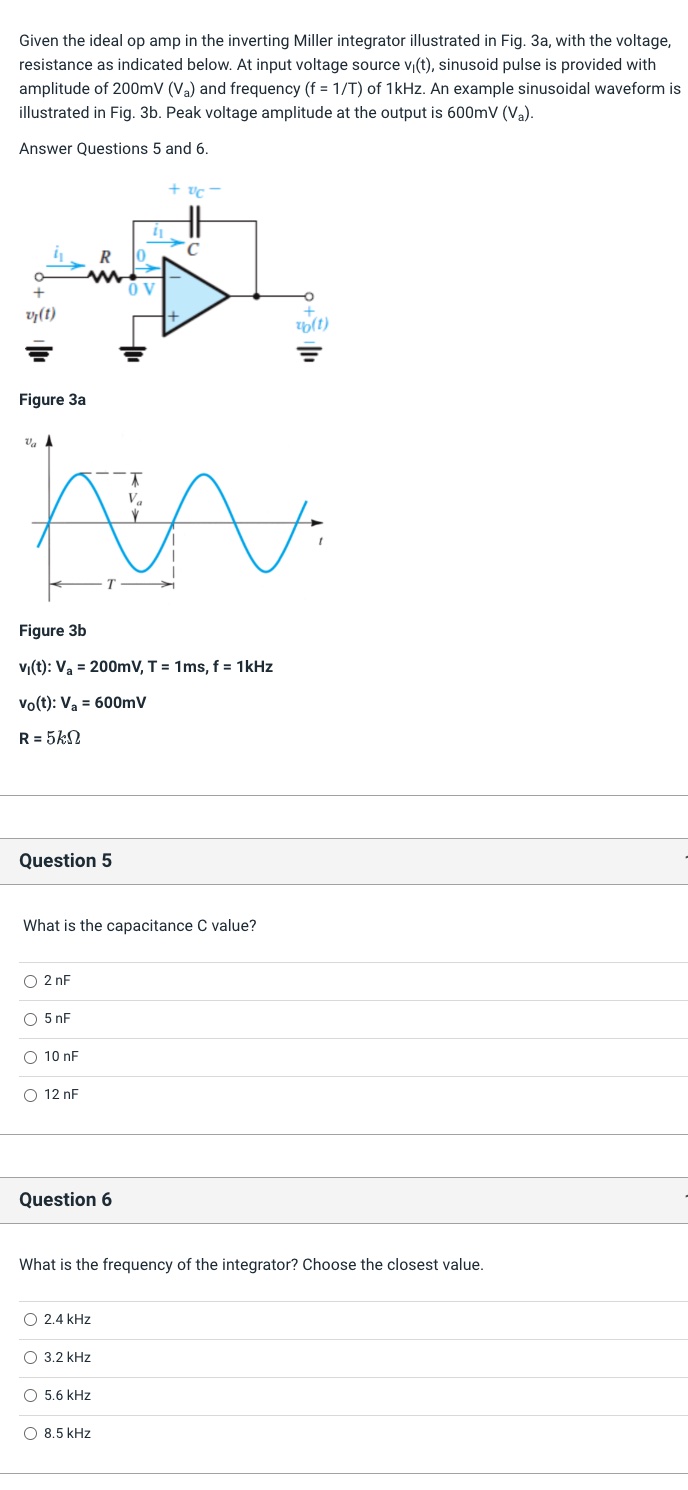This screenshot has height=1490, width=688.
Task: Click the integrator frequency question text
Action: pos(251,1265)
